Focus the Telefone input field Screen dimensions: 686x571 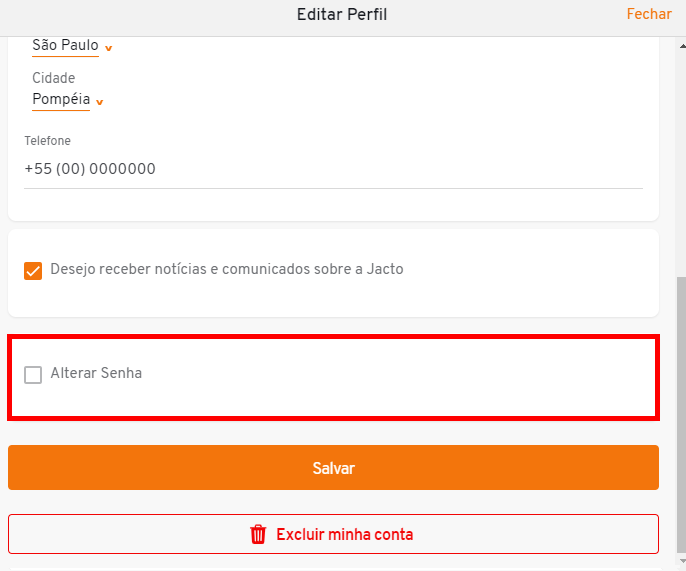pos(333,169)
